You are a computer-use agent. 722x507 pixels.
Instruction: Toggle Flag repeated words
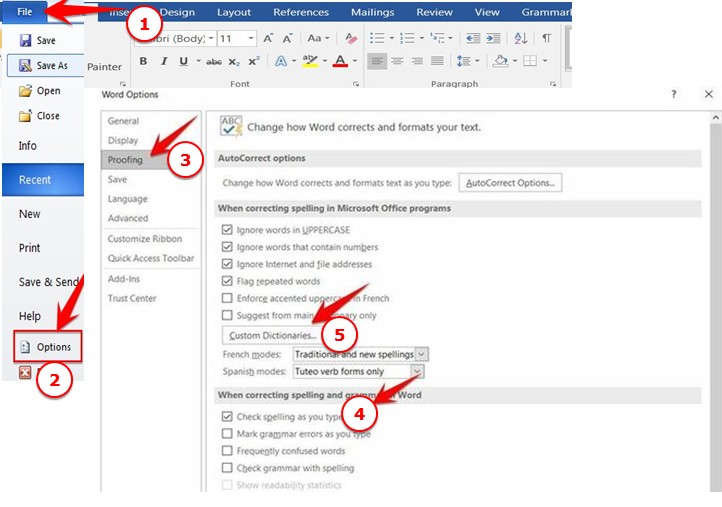click(x=227, y=281)
